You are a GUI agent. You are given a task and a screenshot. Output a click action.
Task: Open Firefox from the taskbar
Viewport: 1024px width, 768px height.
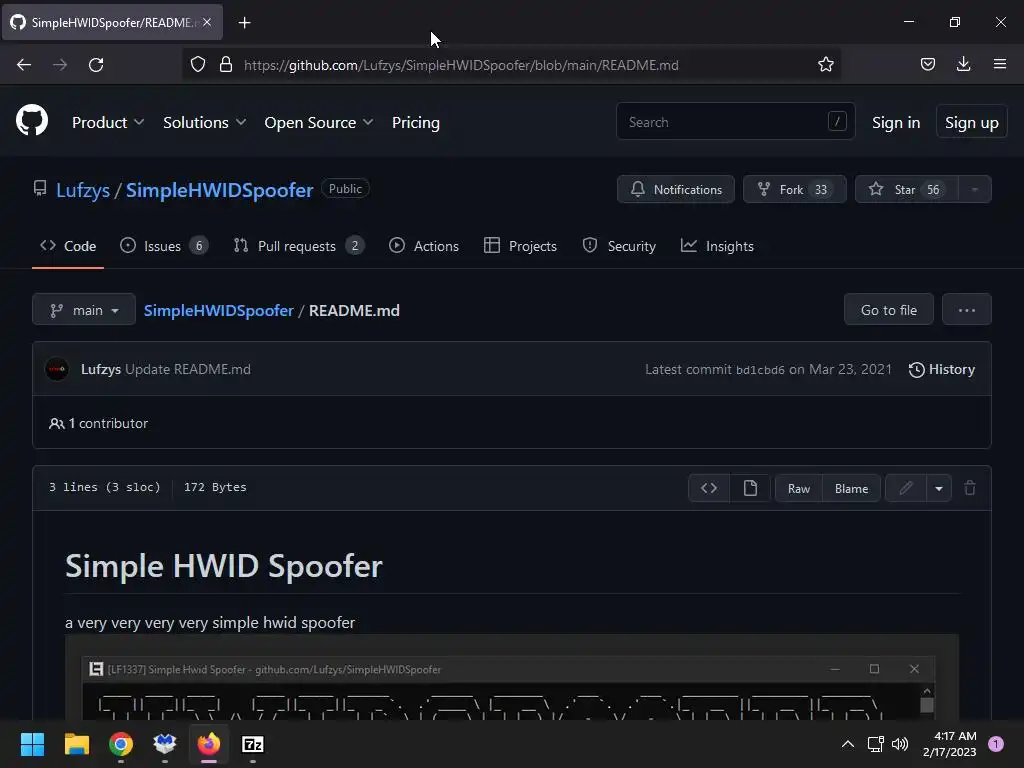click(209, 744)
